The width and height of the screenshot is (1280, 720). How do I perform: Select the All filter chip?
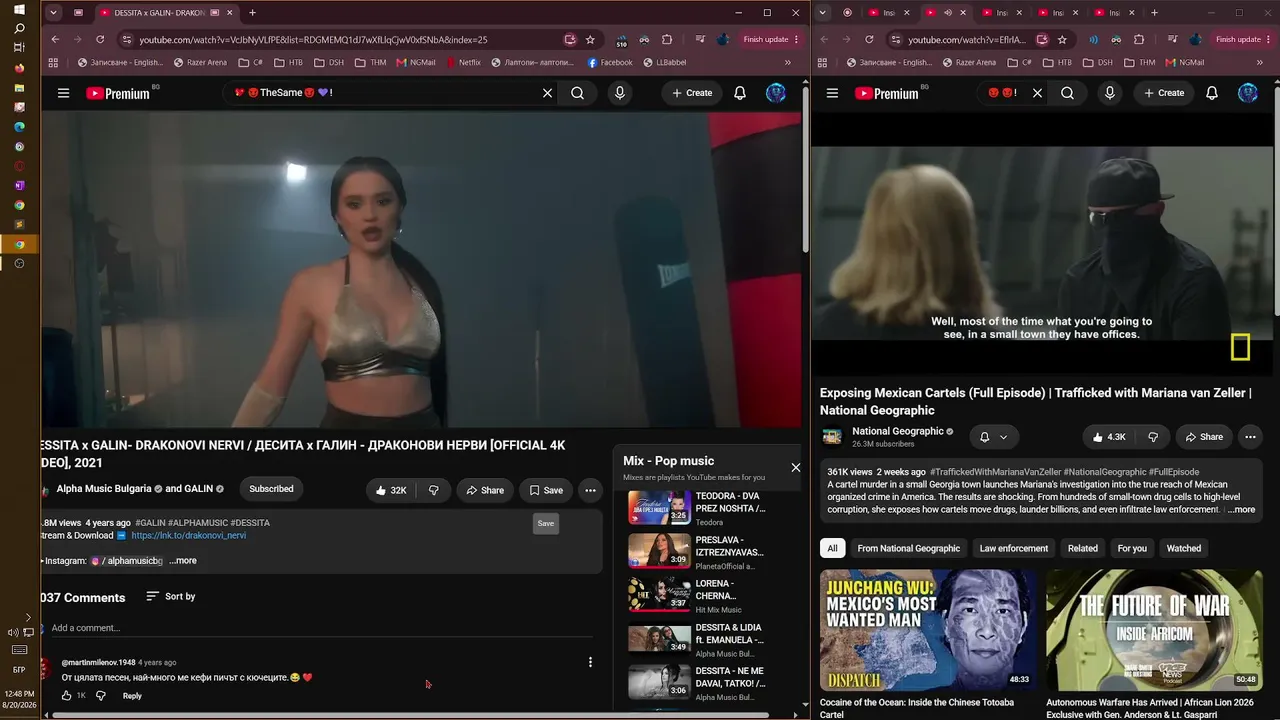click(x=832, y=548)
